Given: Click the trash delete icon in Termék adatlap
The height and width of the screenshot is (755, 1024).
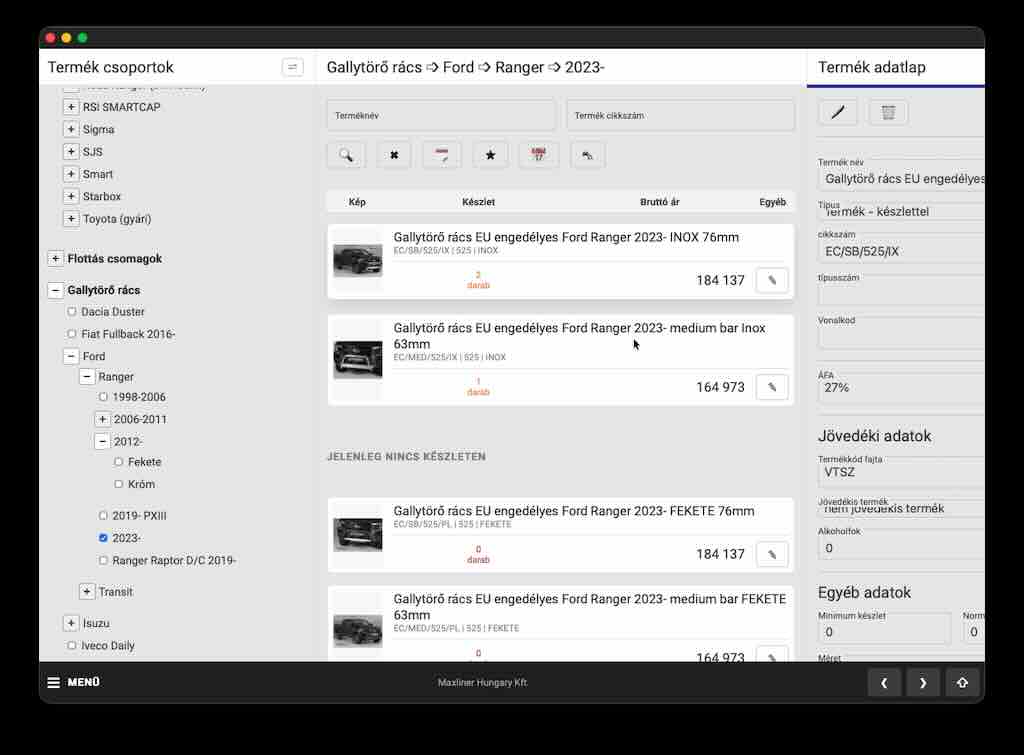Looking at the screenshot, I should coord(888,112).
